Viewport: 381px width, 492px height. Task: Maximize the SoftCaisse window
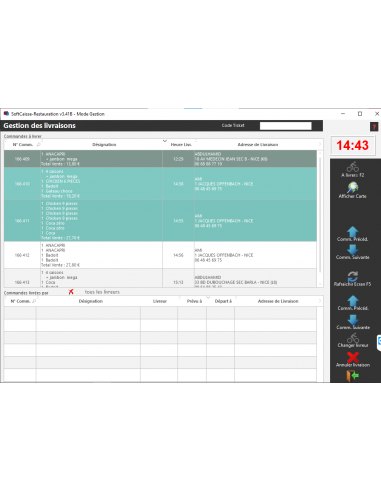(360, 114)
